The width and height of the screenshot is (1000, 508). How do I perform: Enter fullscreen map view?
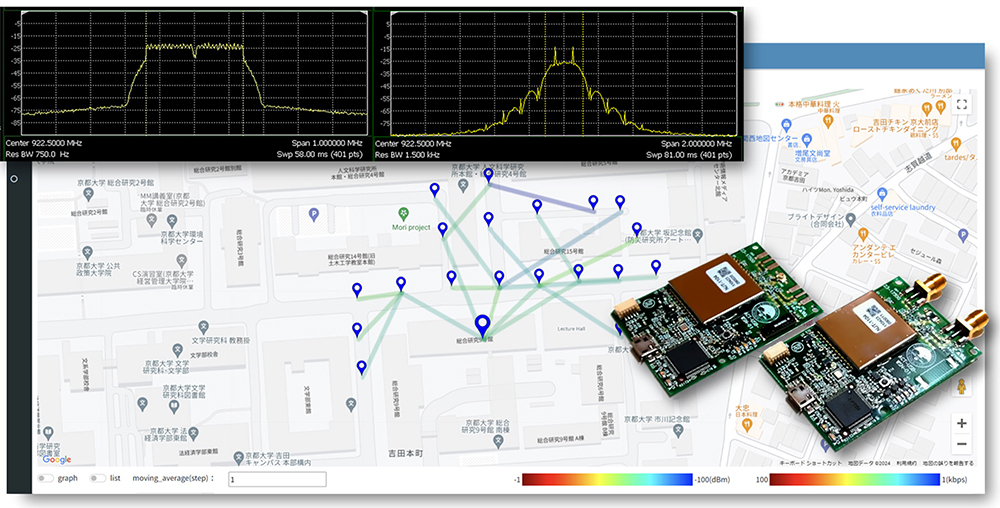click(962, 103)
